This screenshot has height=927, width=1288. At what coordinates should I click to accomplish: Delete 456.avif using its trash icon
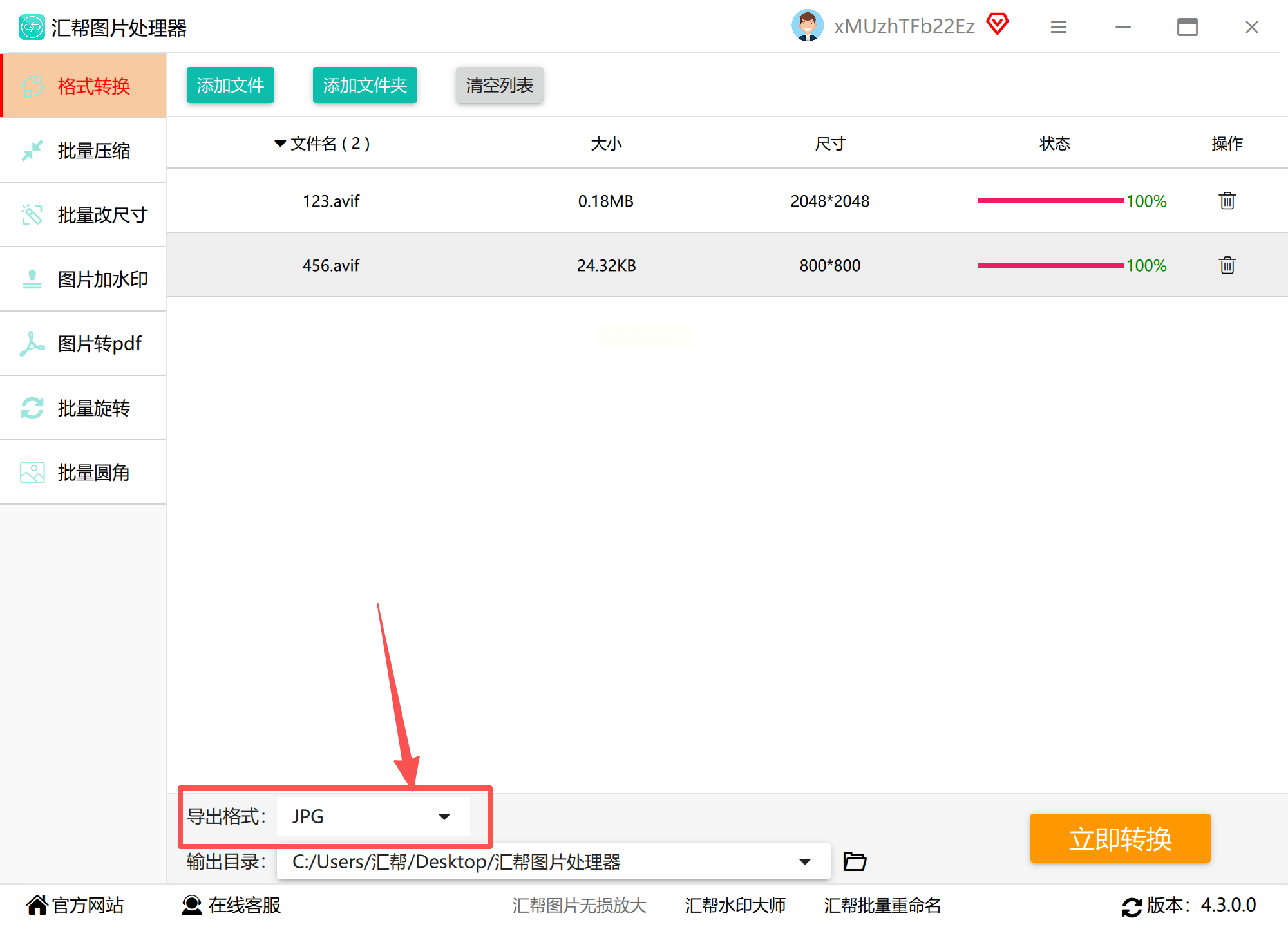1227,265
